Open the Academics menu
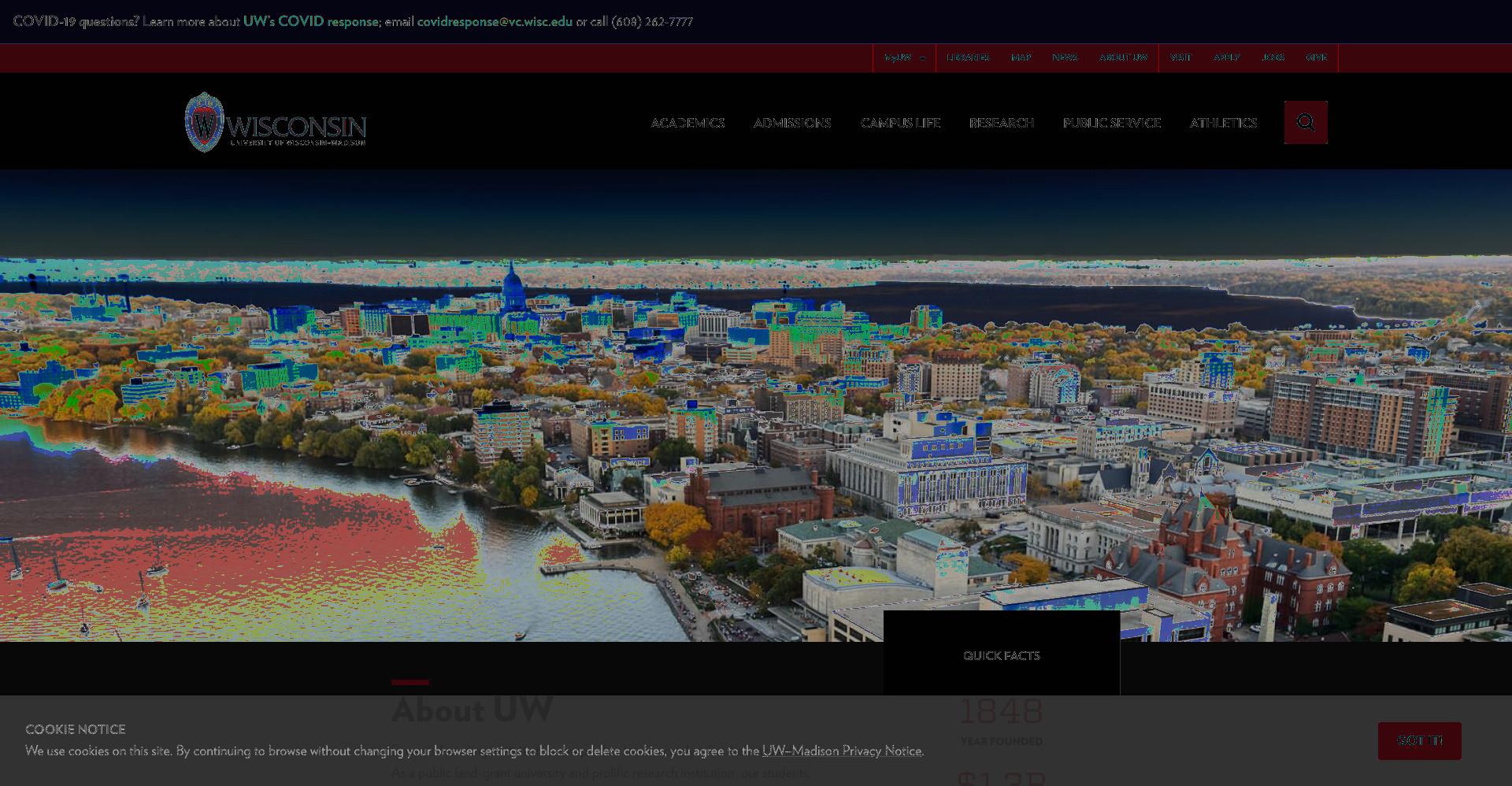Viewport: 1512px width, 786px height. [687, 123]
